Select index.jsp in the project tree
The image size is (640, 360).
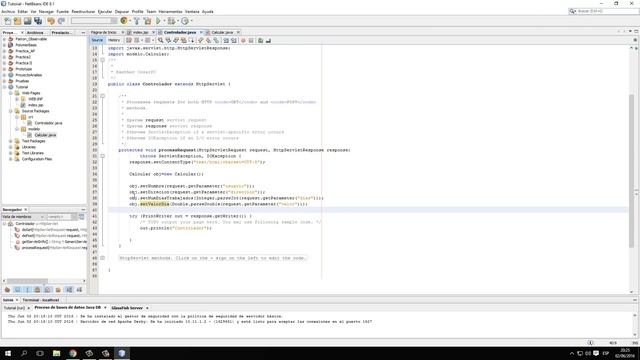(36, 105)
